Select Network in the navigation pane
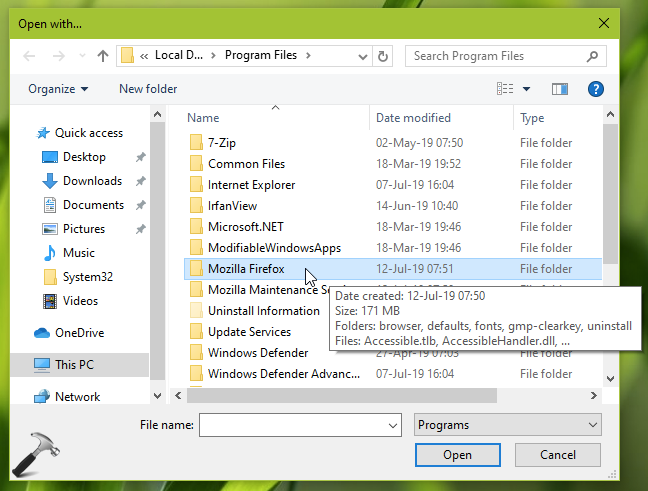Viewport: 648px width, 491px height. (x=67, y=397)
